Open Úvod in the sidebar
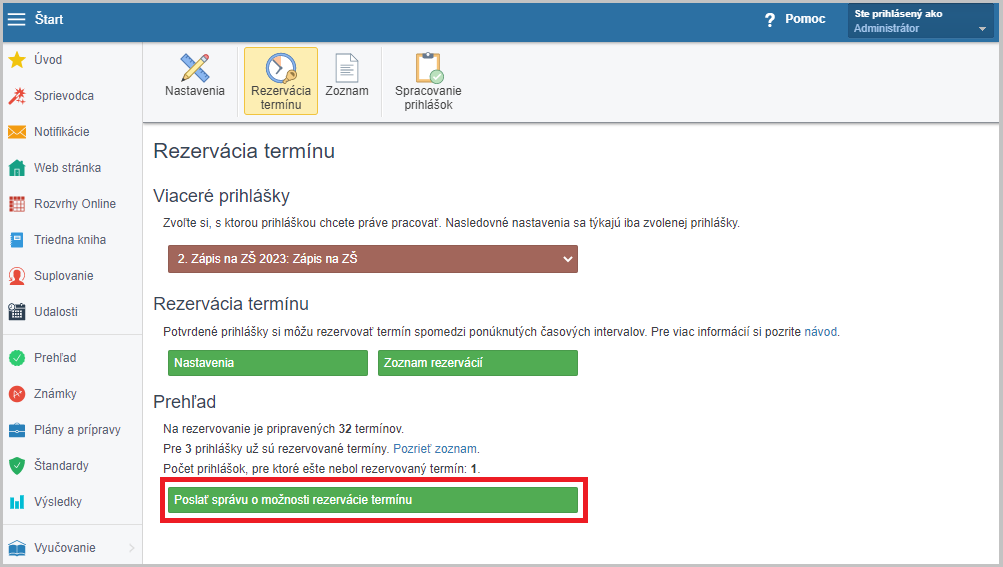 coord(48,60)
